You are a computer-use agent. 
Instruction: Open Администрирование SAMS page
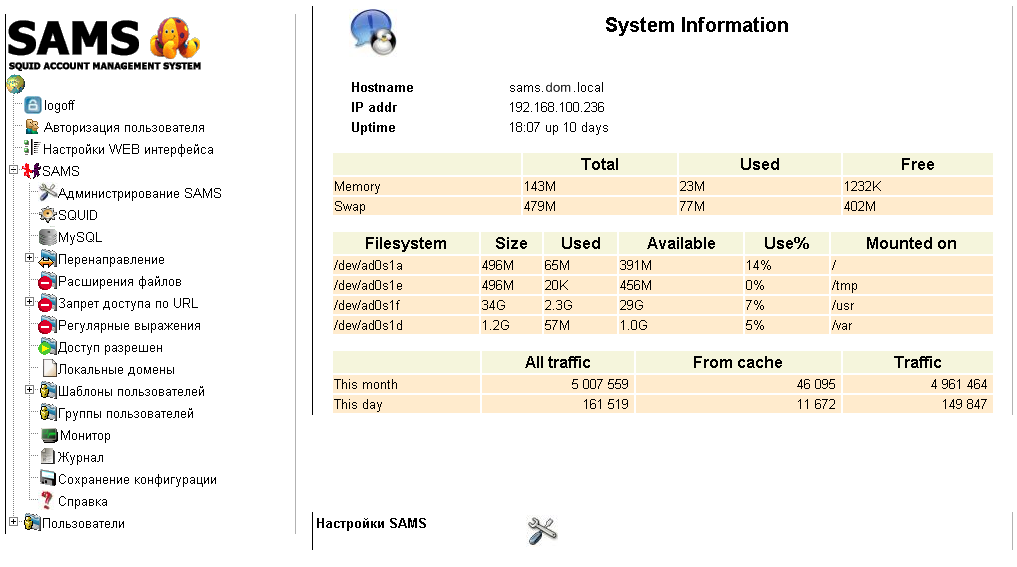point(139,193)
